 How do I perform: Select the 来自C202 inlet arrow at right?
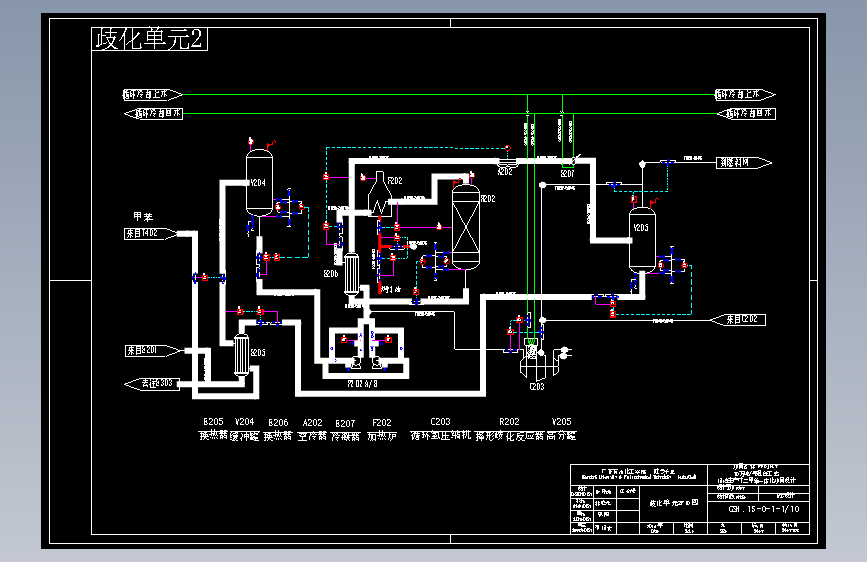coord(738,319)
